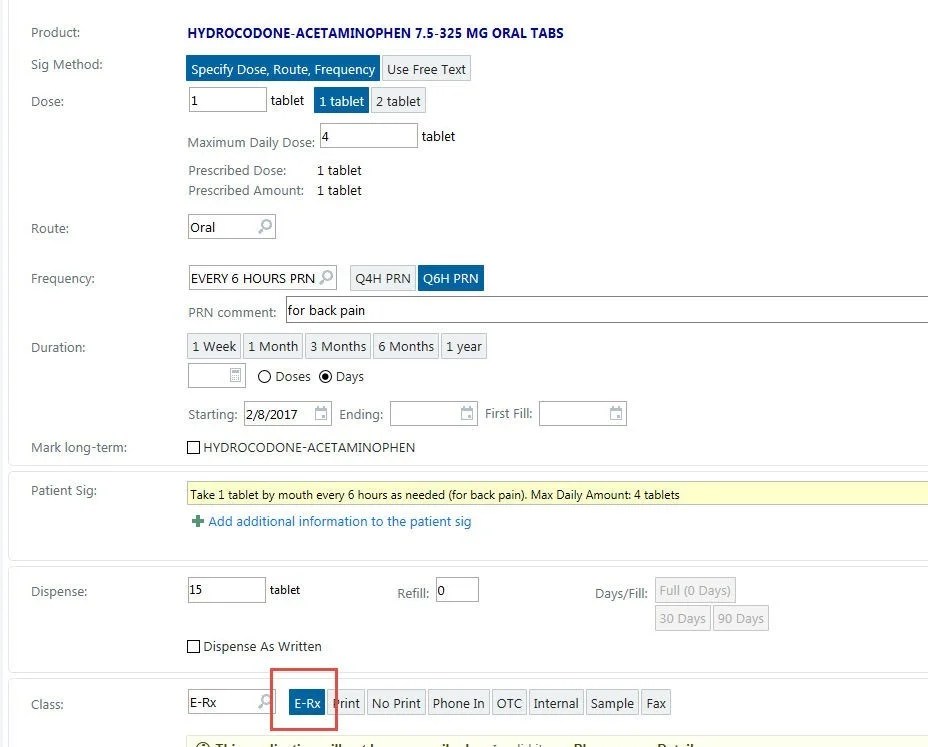Select the No Print class button
The height and width of the screenshot is (747, 928).
[396, 703]
